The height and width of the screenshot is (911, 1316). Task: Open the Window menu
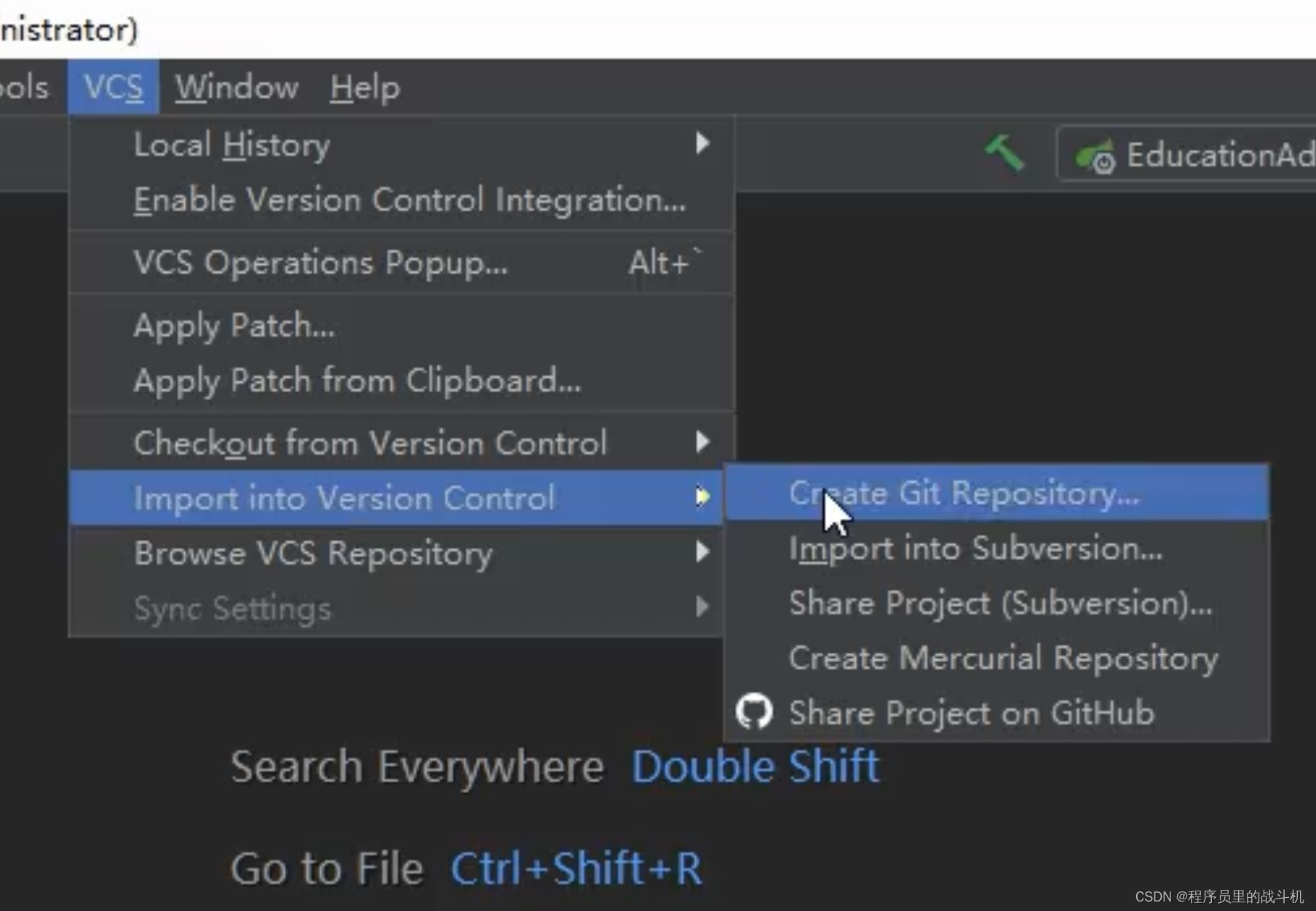pyautogui.click(x=237, y=87)
